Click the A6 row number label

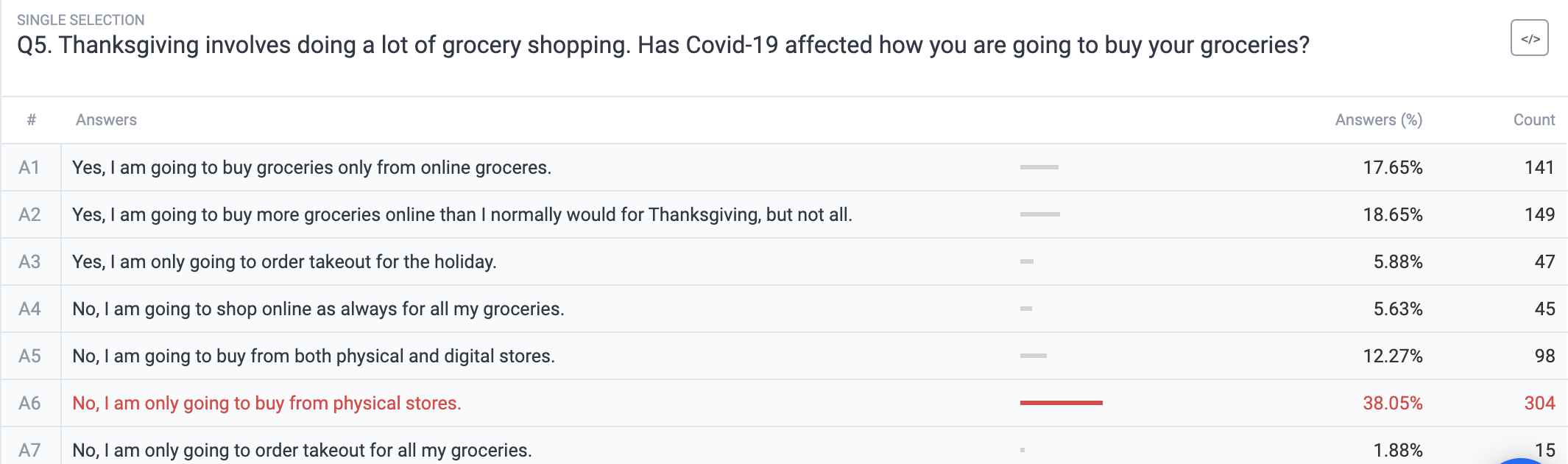point(29,403)
